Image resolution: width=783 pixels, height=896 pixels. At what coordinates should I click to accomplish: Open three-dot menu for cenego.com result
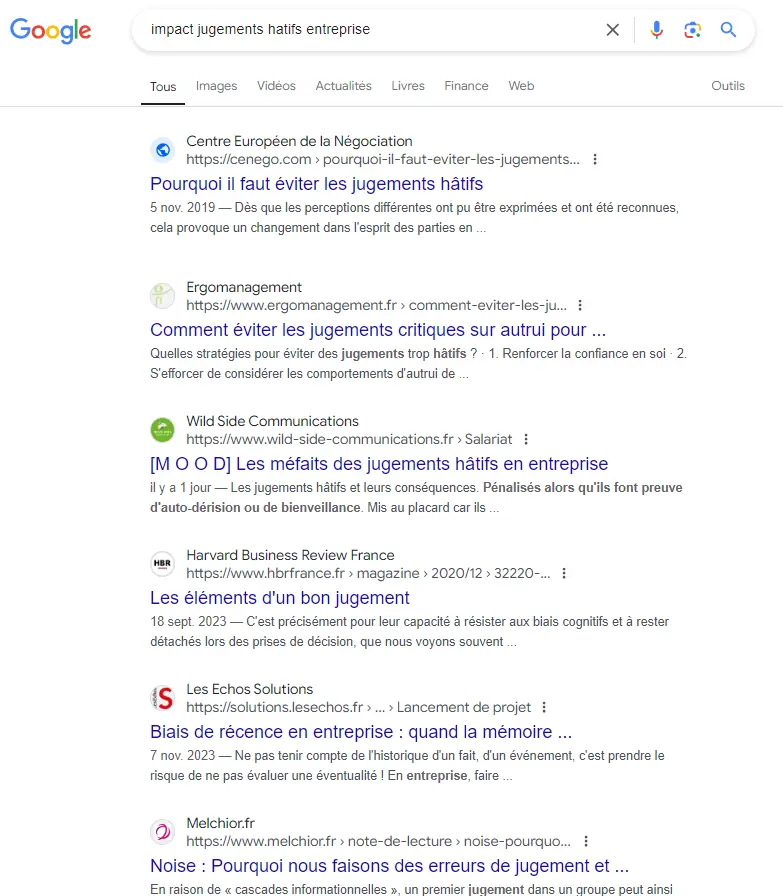(595, 159)
